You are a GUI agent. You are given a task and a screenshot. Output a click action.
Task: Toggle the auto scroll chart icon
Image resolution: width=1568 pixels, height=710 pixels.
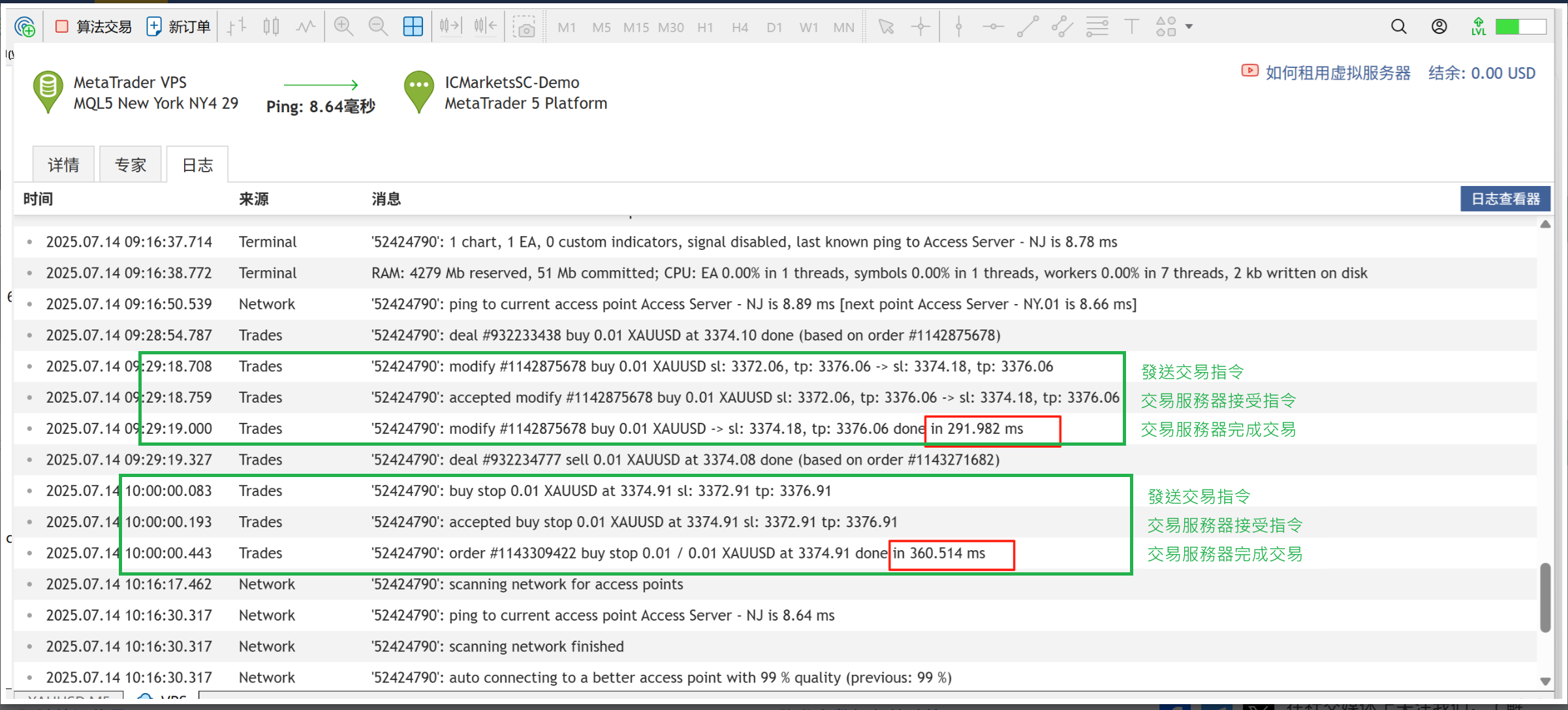(x=450, y=27)
